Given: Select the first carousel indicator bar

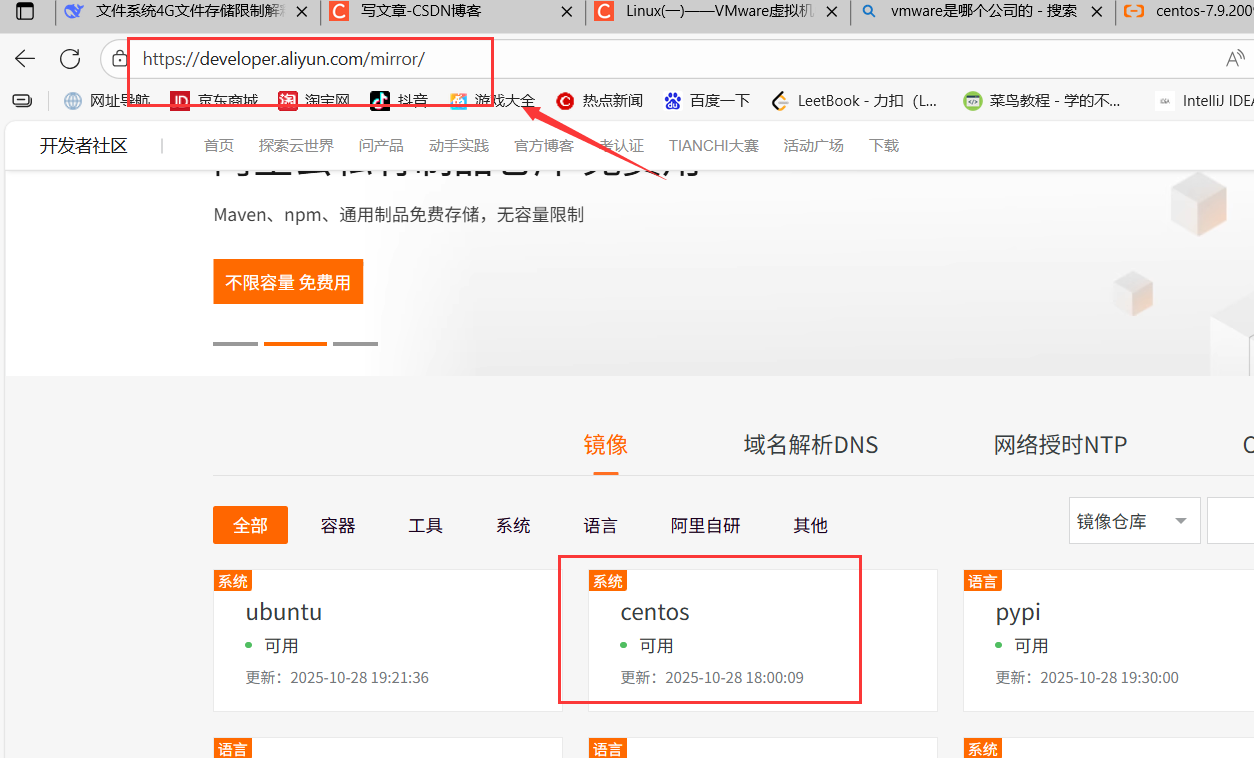Looking at the screenshot, I should click(235, 344).
